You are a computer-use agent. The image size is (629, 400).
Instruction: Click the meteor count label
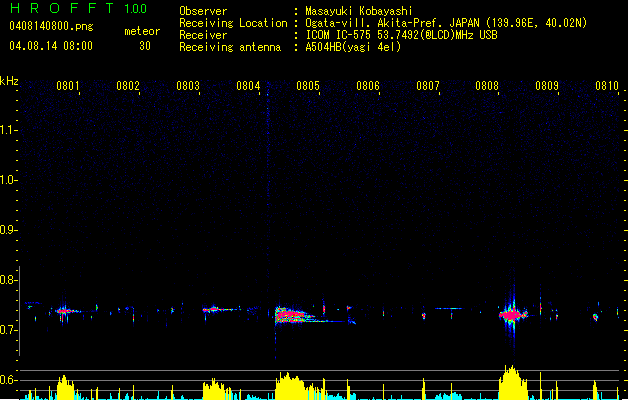142,31
